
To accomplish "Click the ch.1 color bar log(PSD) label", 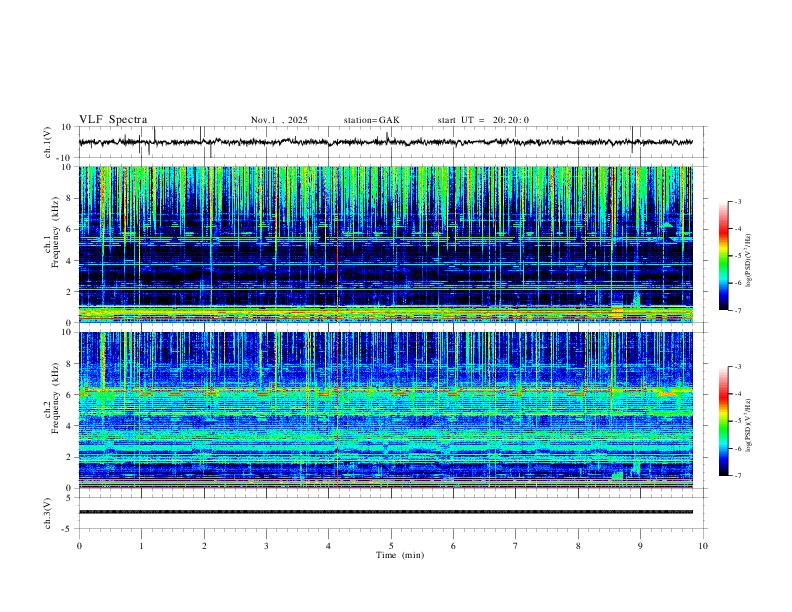I will [748, 261].
